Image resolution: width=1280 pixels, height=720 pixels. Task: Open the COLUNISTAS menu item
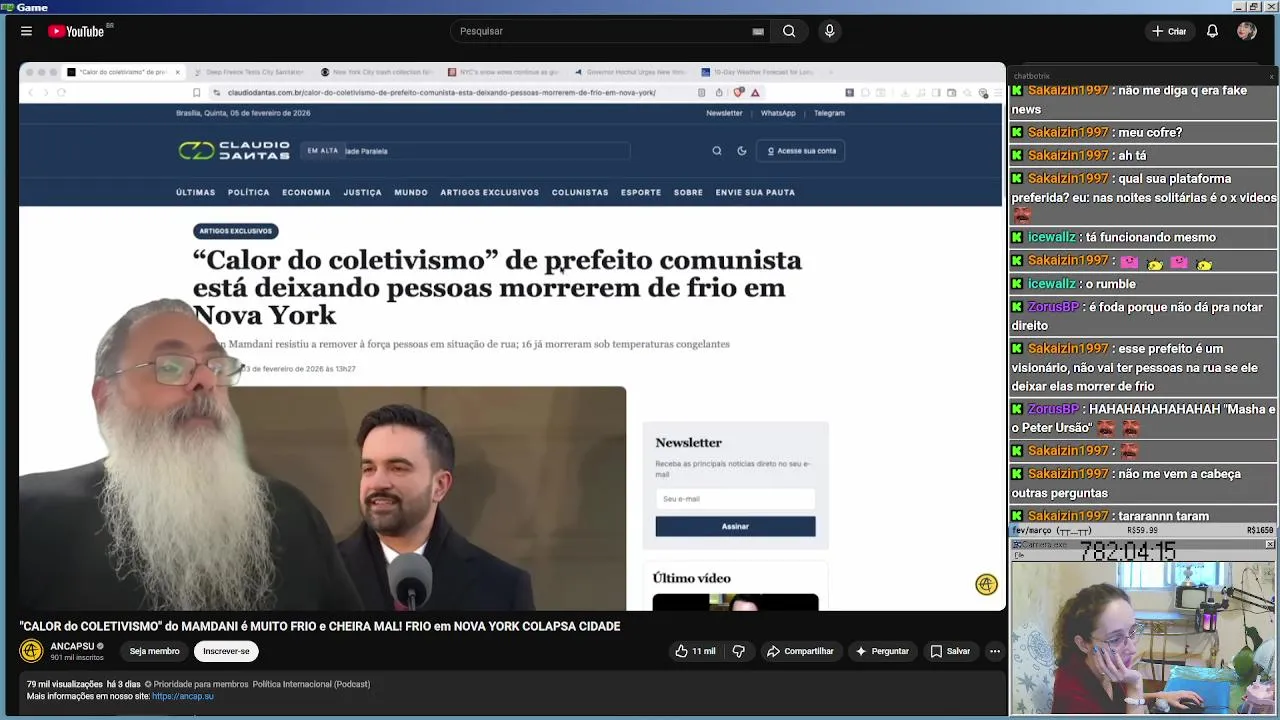(580, 192)
